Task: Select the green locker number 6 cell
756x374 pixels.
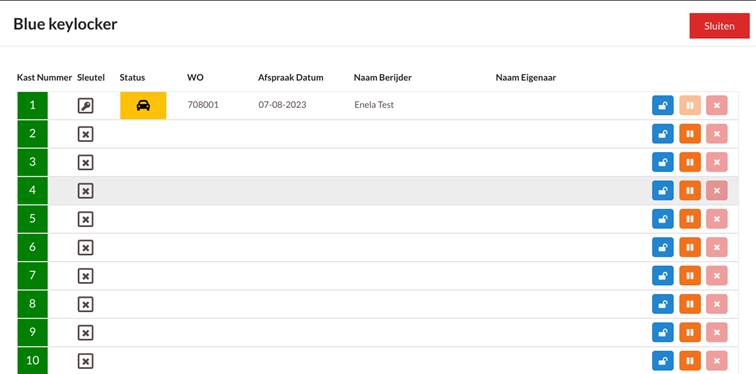Action: [x=32, y=247]
